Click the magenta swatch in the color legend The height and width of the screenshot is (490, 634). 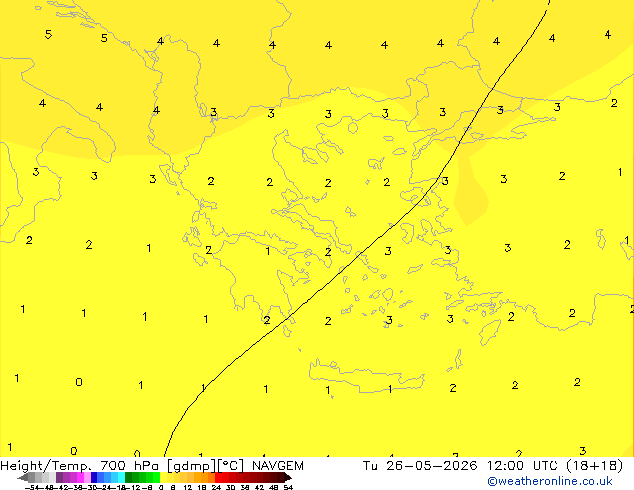[80, 477]
